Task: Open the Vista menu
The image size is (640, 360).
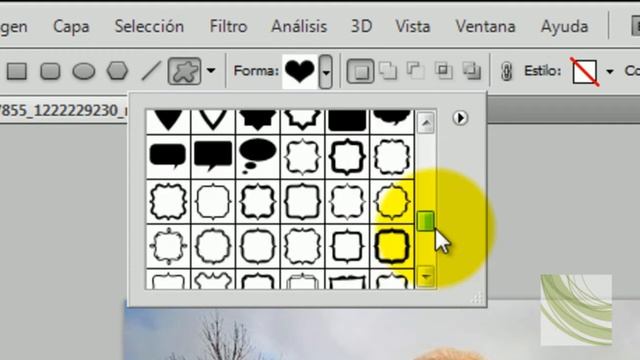Action: click(412, 27)
